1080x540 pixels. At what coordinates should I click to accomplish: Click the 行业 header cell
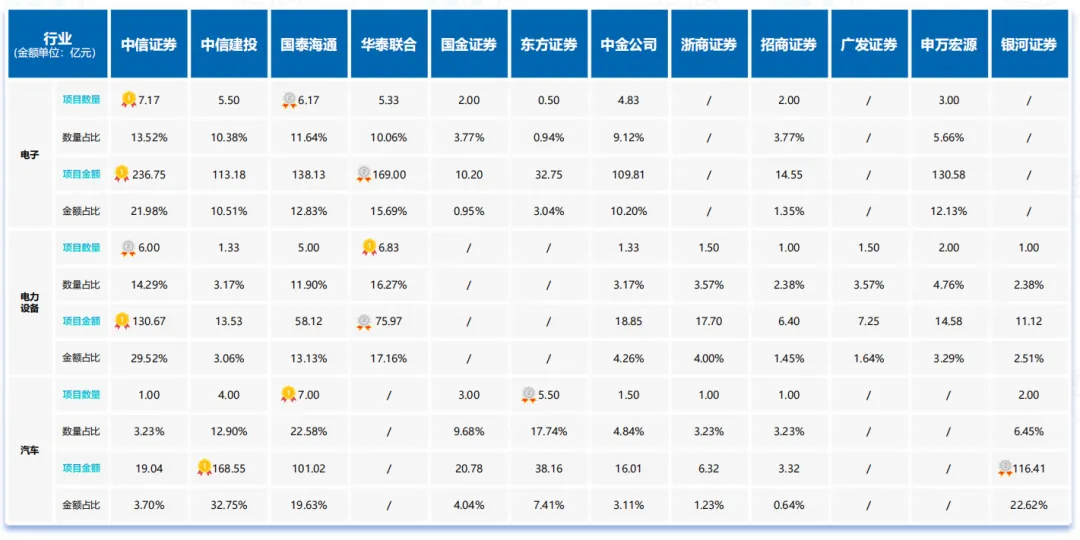coord(56,44)
